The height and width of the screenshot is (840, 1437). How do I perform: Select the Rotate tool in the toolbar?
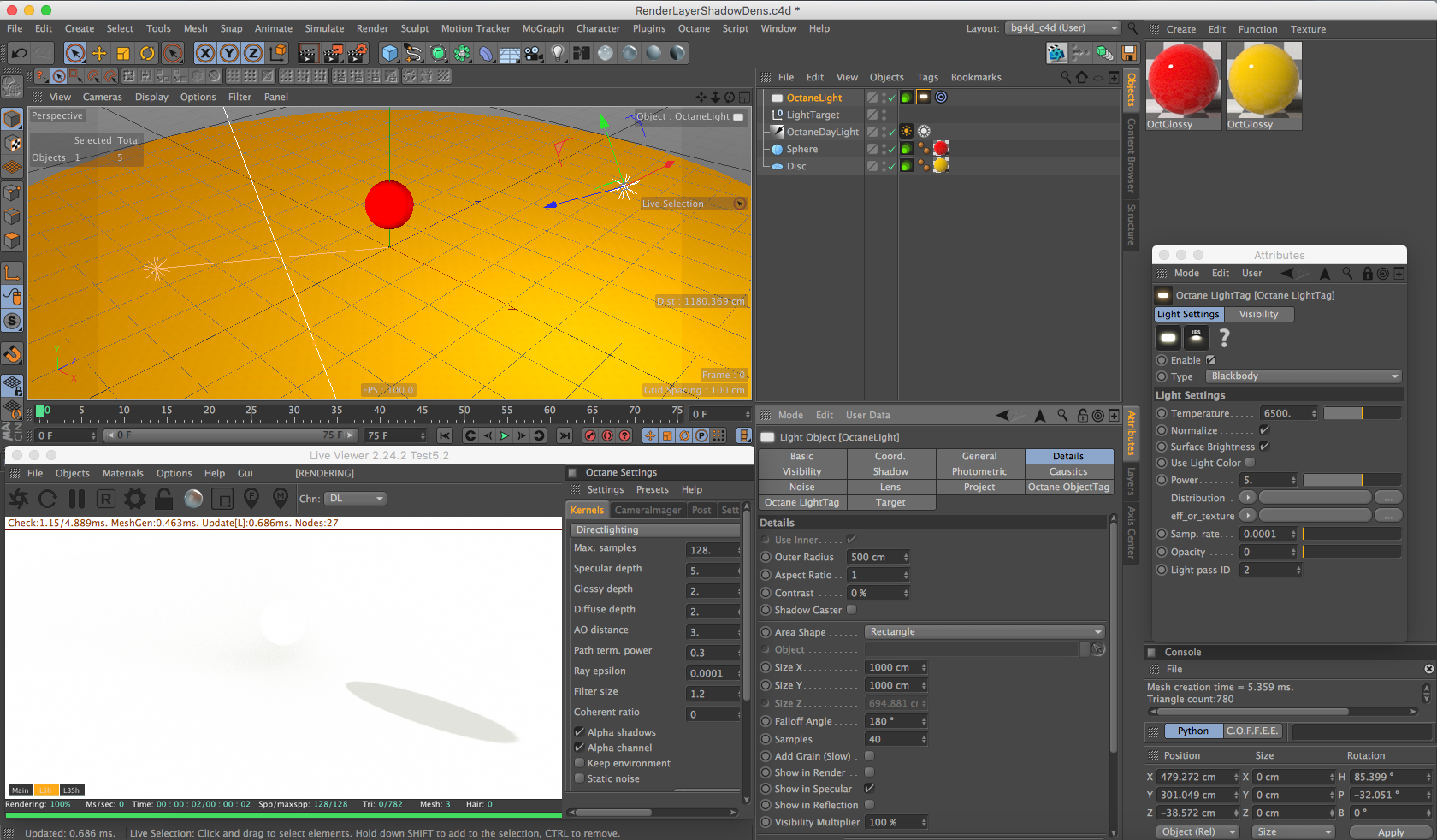(x=147, y=53)
